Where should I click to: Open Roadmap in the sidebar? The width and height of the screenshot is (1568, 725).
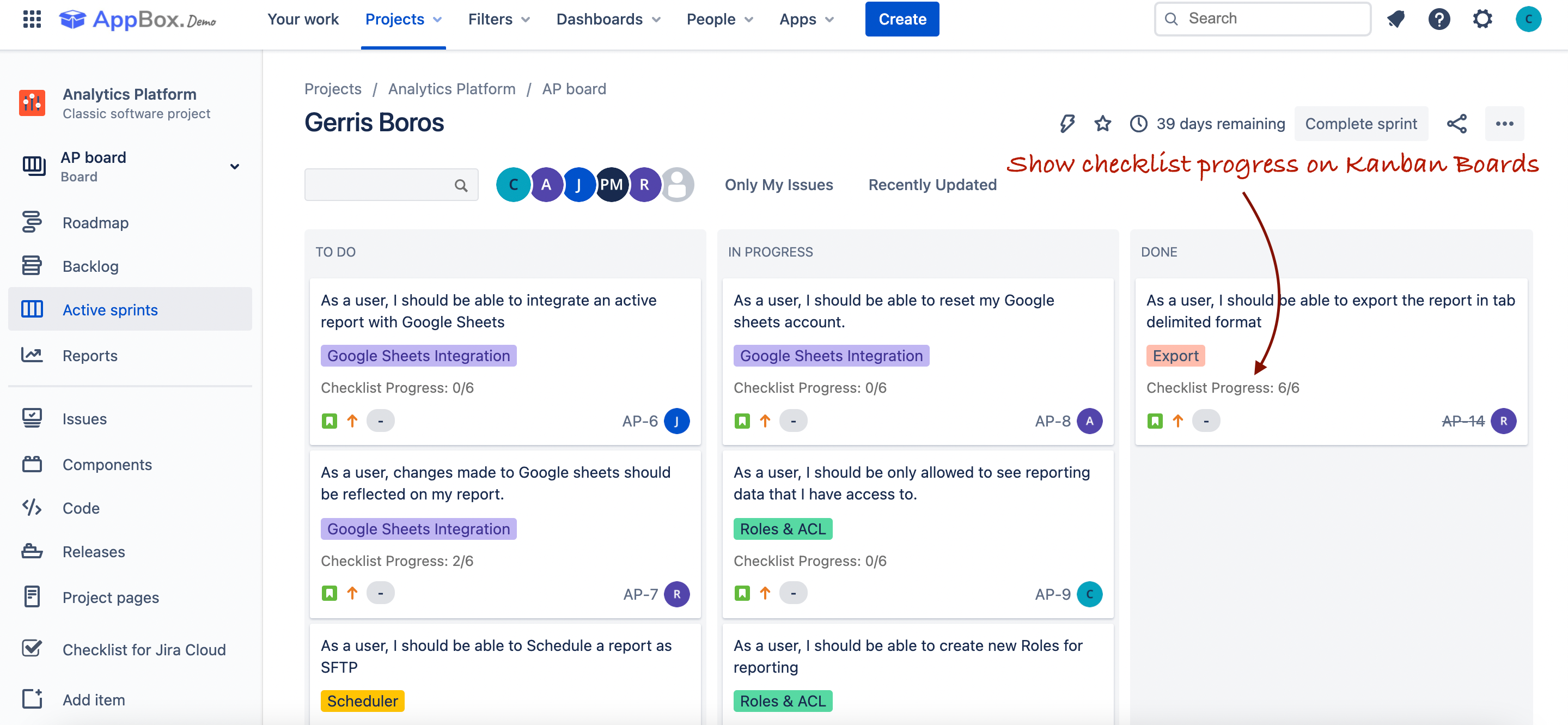coord(130,223)
